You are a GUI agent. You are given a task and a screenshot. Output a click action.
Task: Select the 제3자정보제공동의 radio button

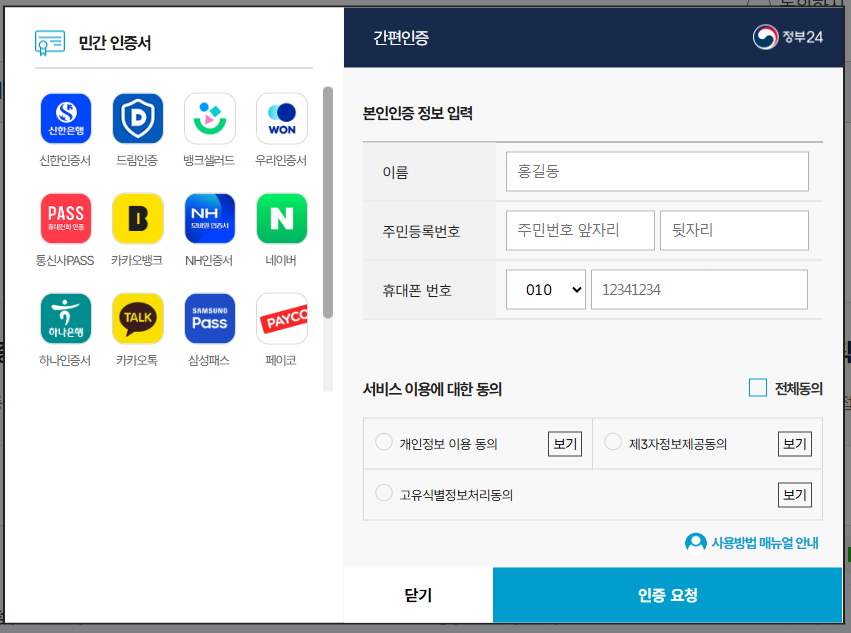(x=613, y=442)
